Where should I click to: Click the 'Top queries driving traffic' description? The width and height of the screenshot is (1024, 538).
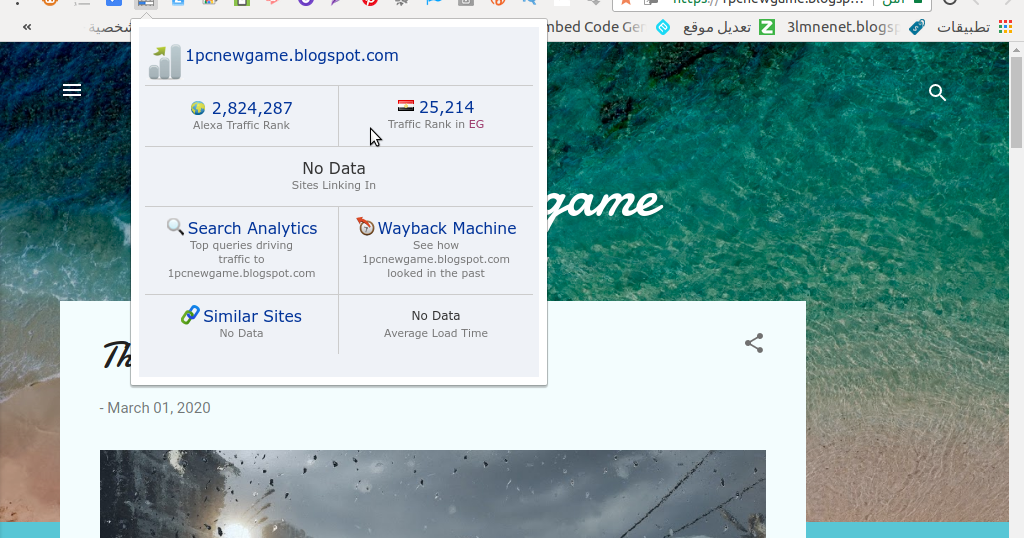(242, 259)
